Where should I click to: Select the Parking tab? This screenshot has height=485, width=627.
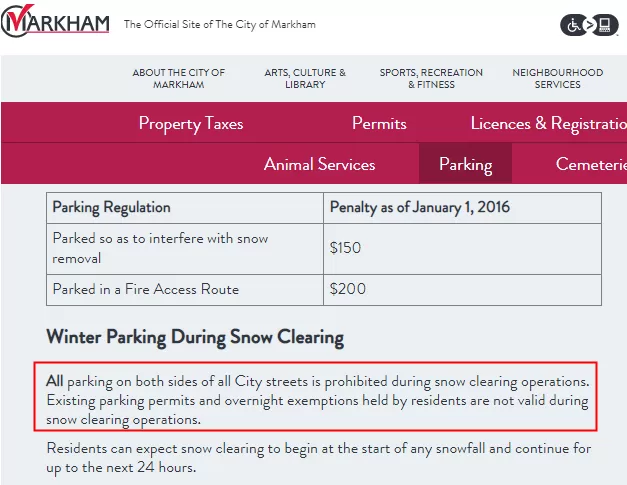(465, 164)
